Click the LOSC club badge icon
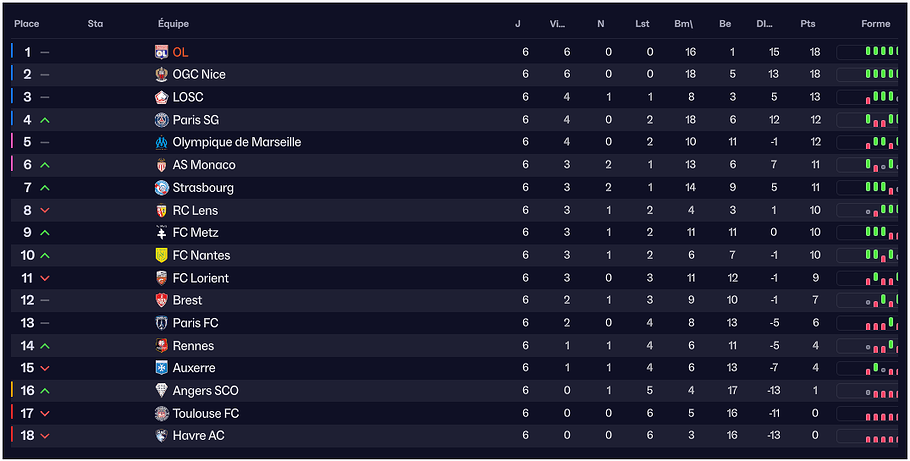This screenshot has height=461, width=910. point(162,97)
